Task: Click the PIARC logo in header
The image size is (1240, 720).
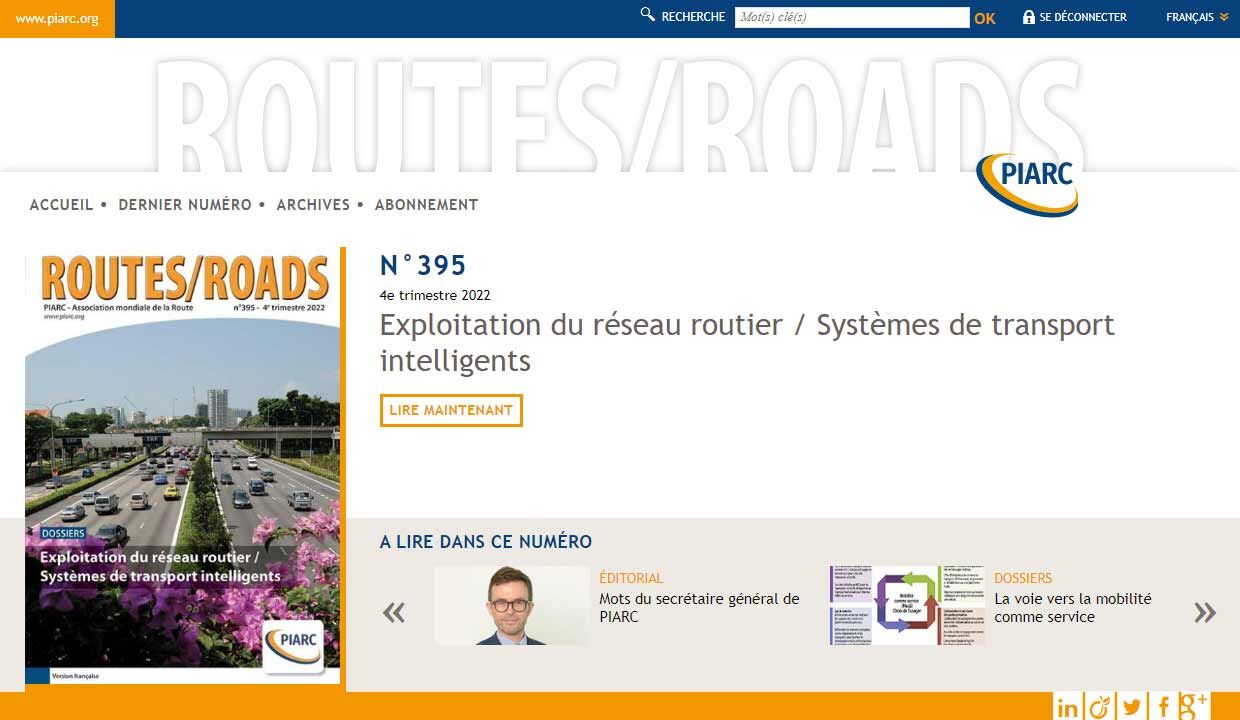Action: pos(1027,184)
